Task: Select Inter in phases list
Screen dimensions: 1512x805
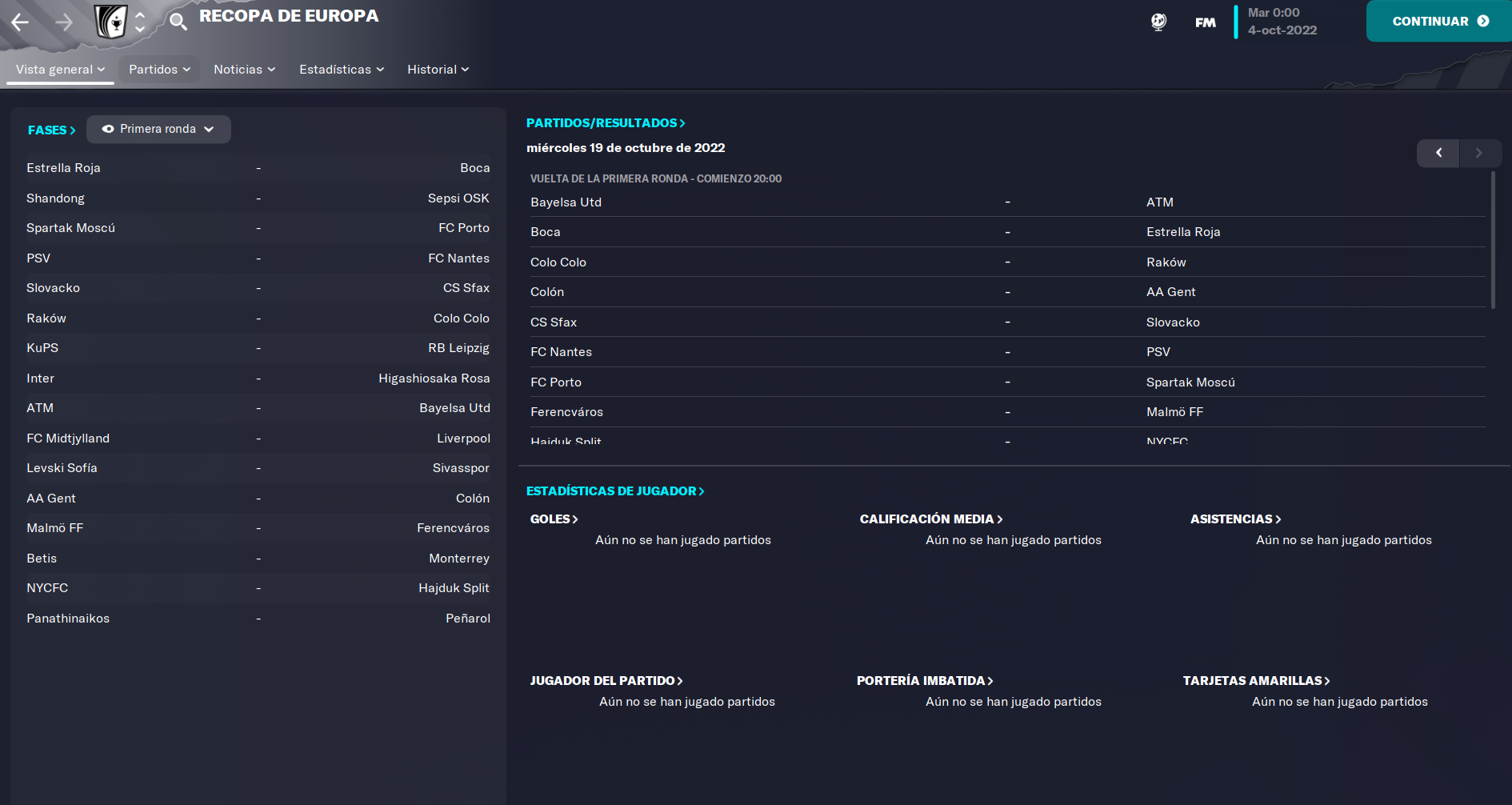Action: pos(40,378)
